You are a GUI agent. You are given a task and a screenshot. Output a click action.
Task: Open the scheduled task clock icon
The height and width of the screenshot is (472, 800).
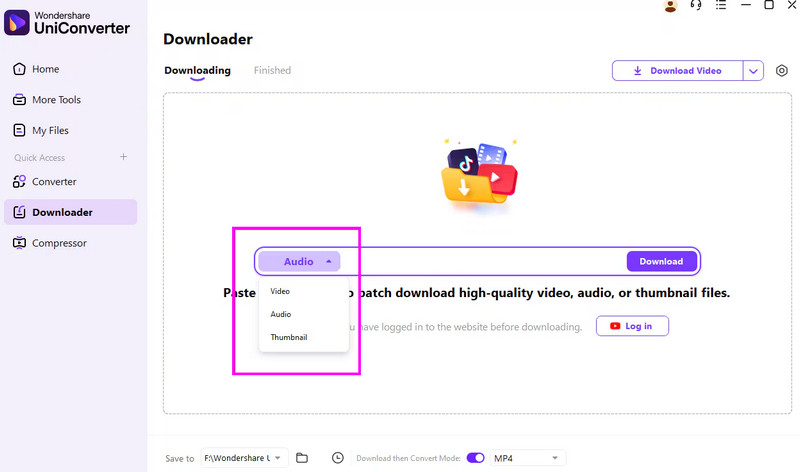click(337, 458)
